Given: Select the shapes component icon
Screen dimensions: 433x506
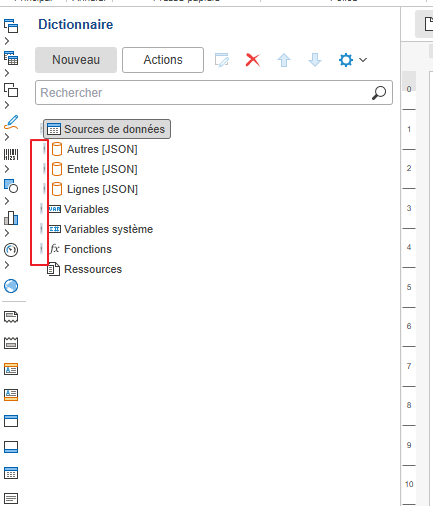Looking at the screenshot, I should 11,186.
